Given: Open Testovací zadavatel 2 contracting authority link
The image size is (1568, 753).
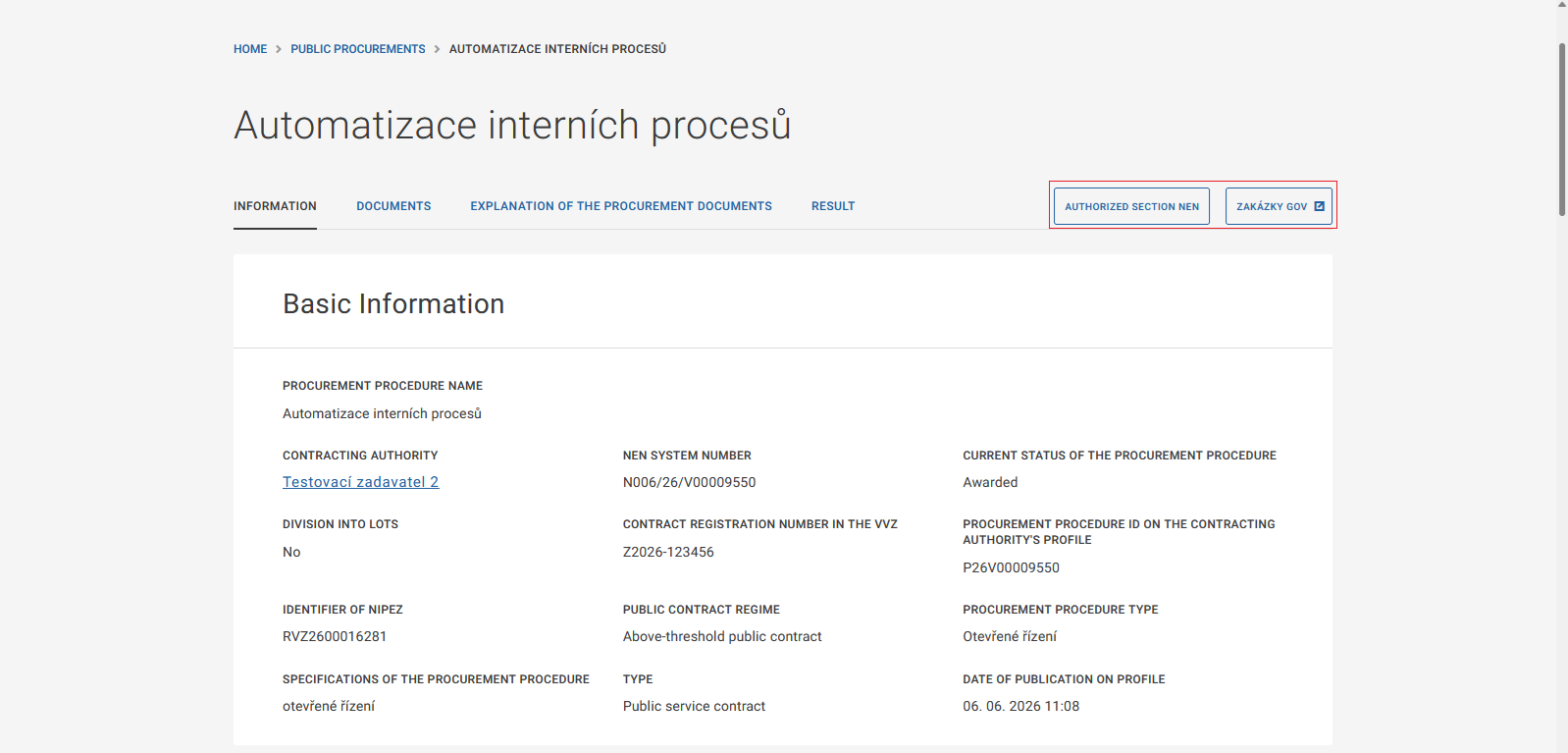Looking at the screenshot, I should (x=361, y=482).
